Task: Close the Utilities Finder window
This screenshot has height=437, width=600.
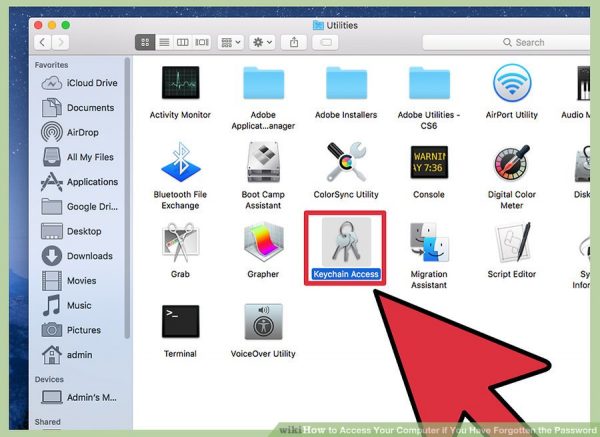Action: pos(38,25)
